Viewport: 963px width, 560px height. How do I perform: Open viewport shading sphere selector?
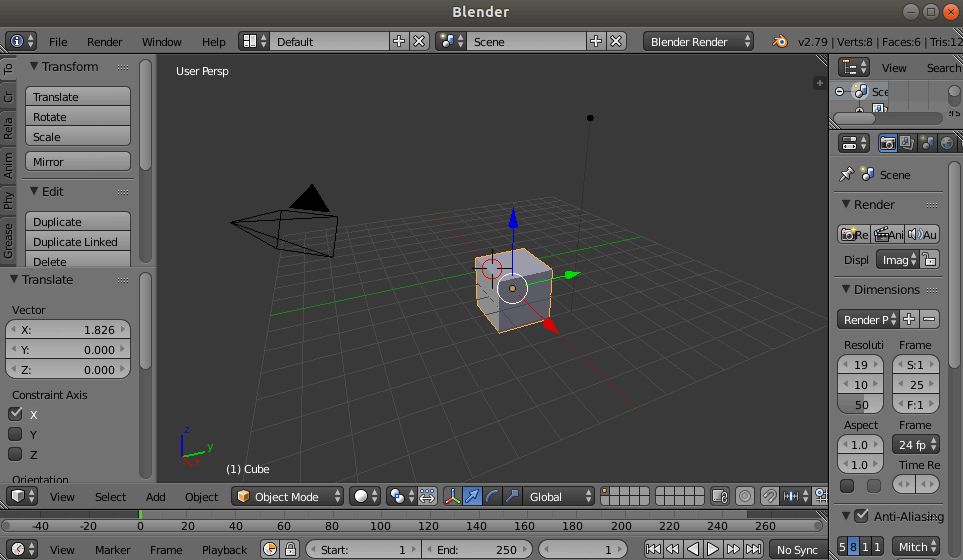click(x=365, y=496)
